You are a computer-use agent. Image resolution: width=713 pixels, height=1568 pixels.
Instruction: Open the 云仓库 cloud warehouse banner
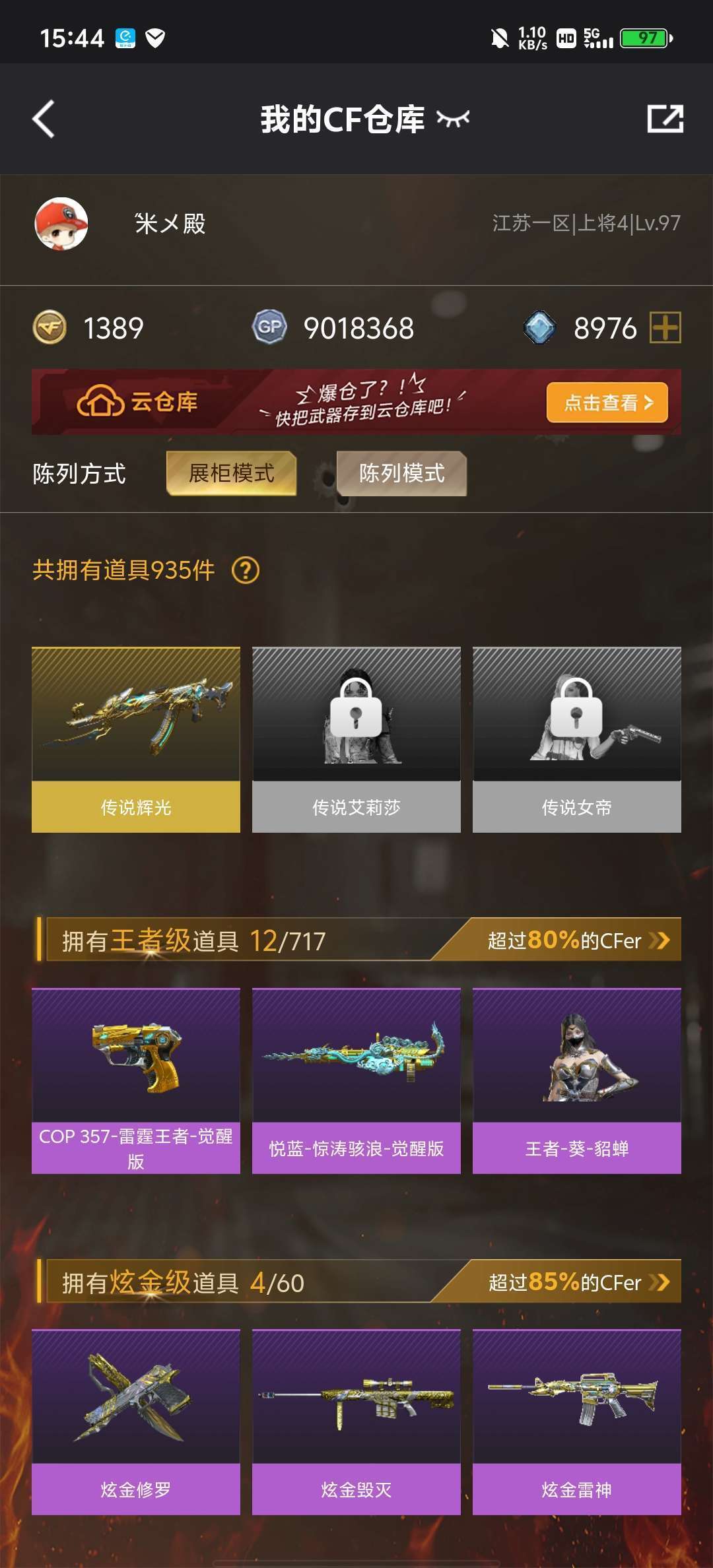coord(356,402)
